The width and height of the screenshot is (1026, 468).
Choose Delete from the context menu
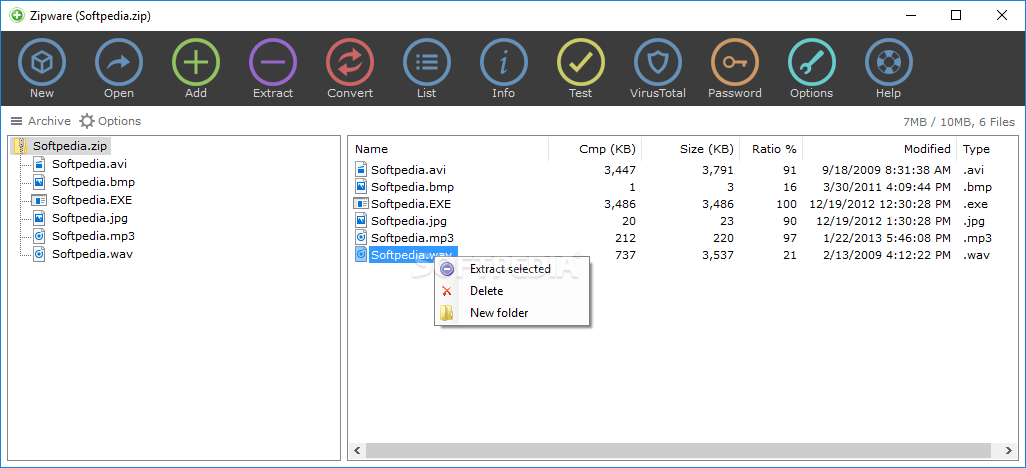(486, 291)
